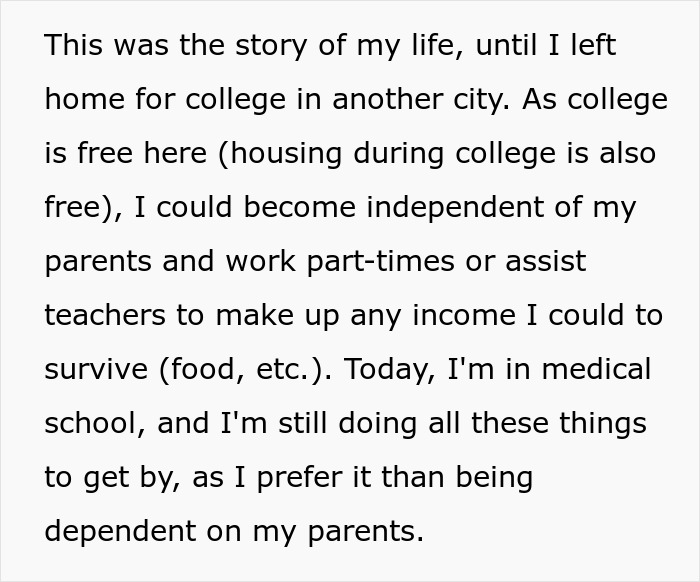
Task: Click the word "teachers" in the text
Action: (106, 316)
